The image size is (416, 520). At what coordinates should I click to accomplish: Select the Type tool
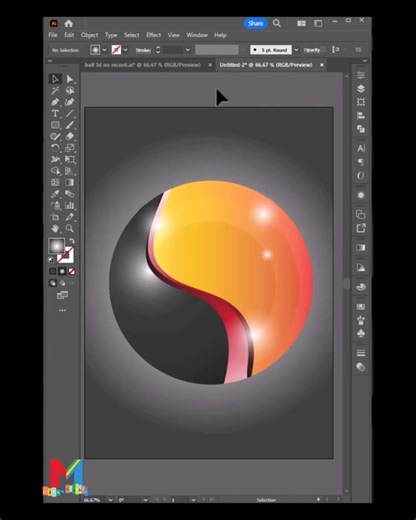pos(55,113)
